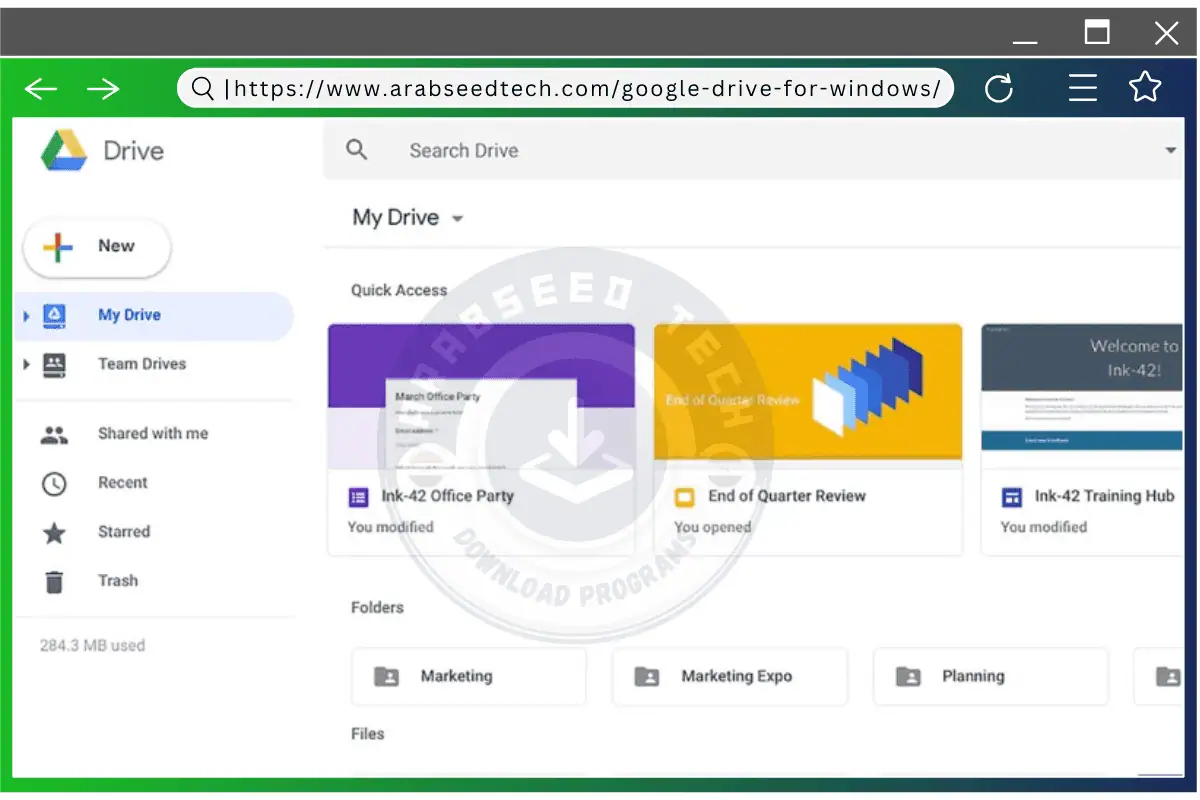This screenshot has height=800, width=1200.
Task: Open search options arrow in Search Drive
Action: click(1170, 149)
